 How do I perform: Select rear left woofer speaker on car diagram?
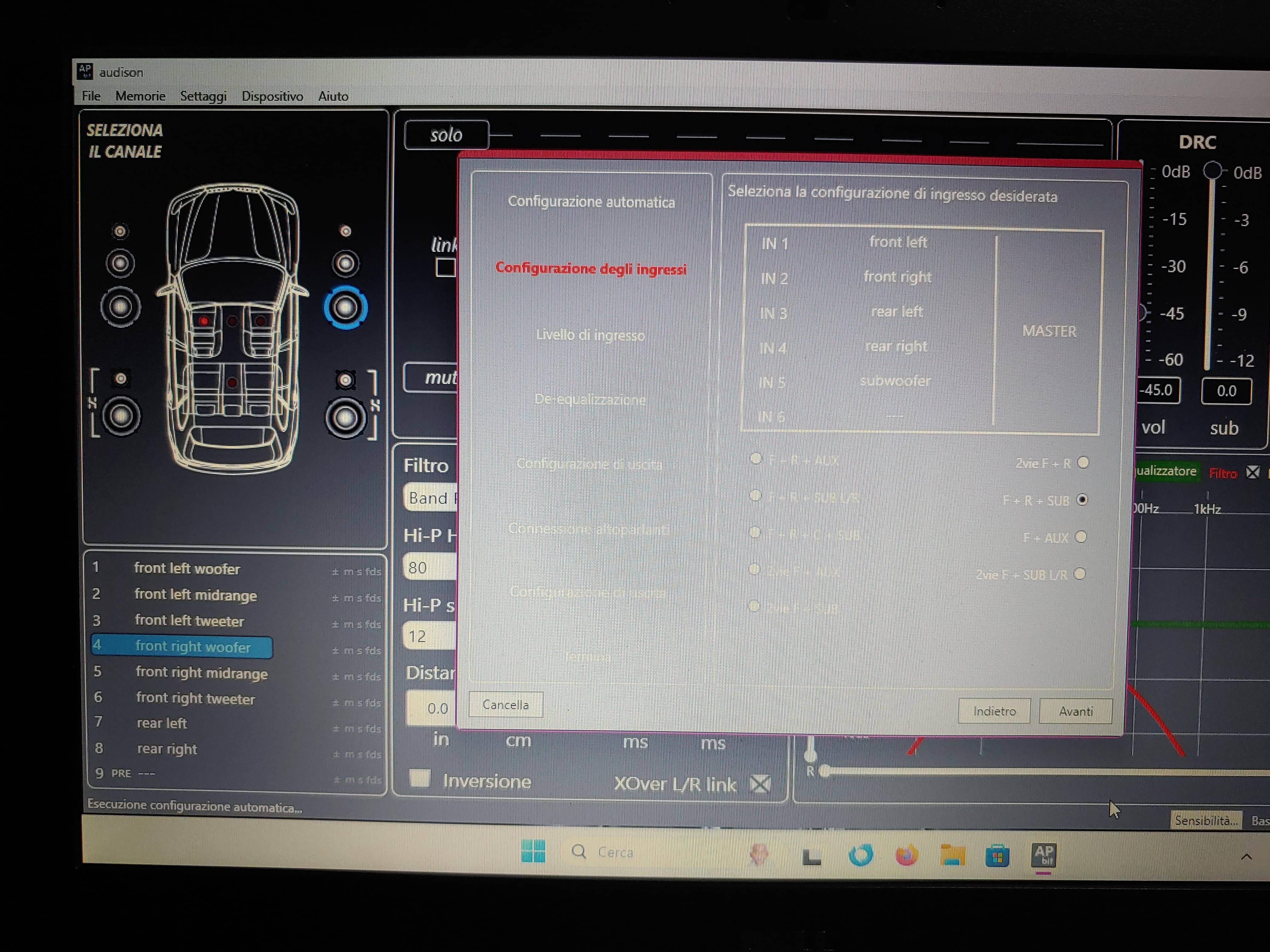121,416
